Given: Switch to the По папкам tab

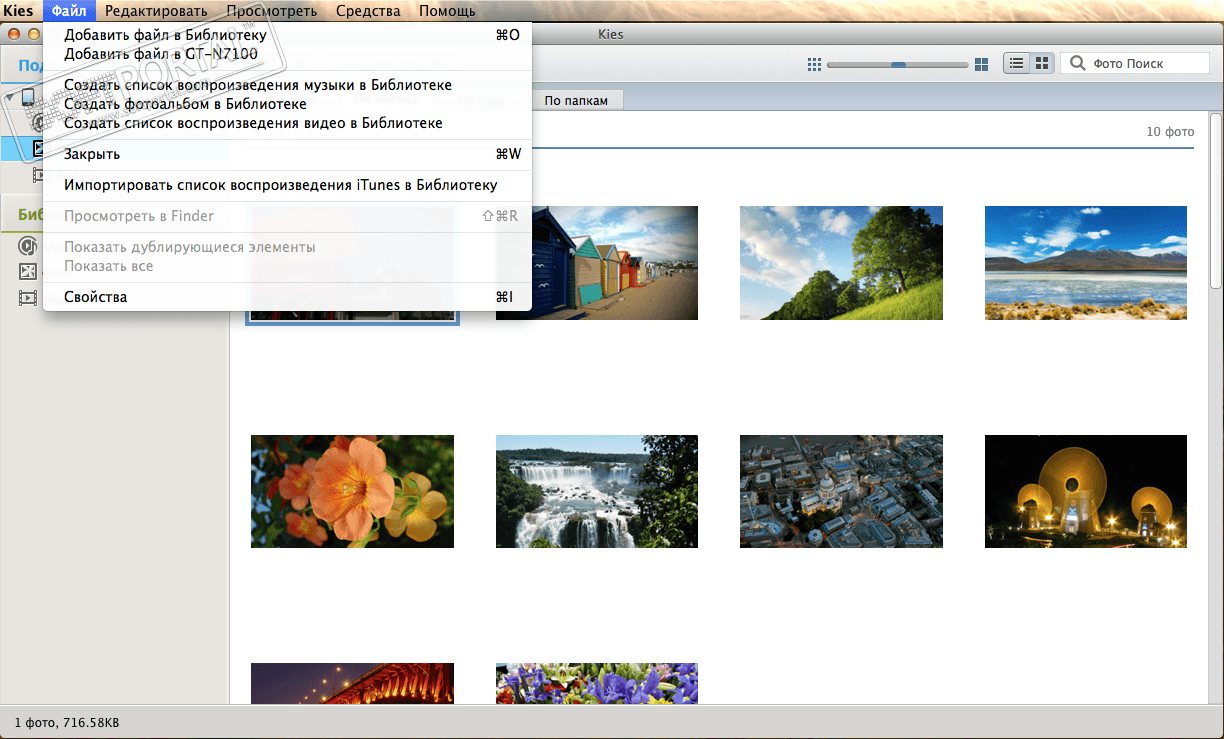Looking at the screenshot, I should (576, 100).
